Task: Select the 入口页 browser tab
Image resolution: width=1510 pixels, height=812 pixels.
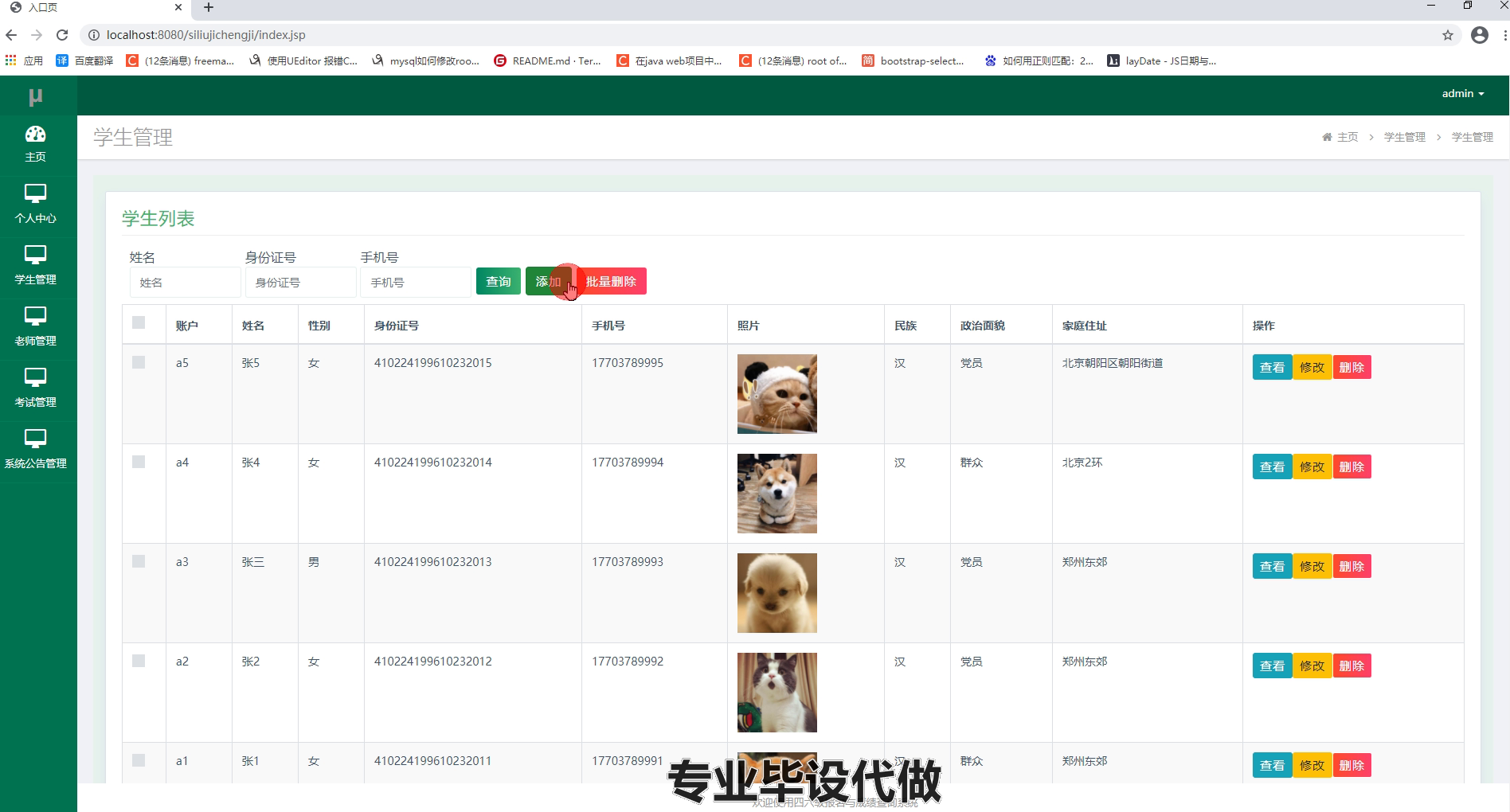Action: pyautogui.click(x=96, y=8)
